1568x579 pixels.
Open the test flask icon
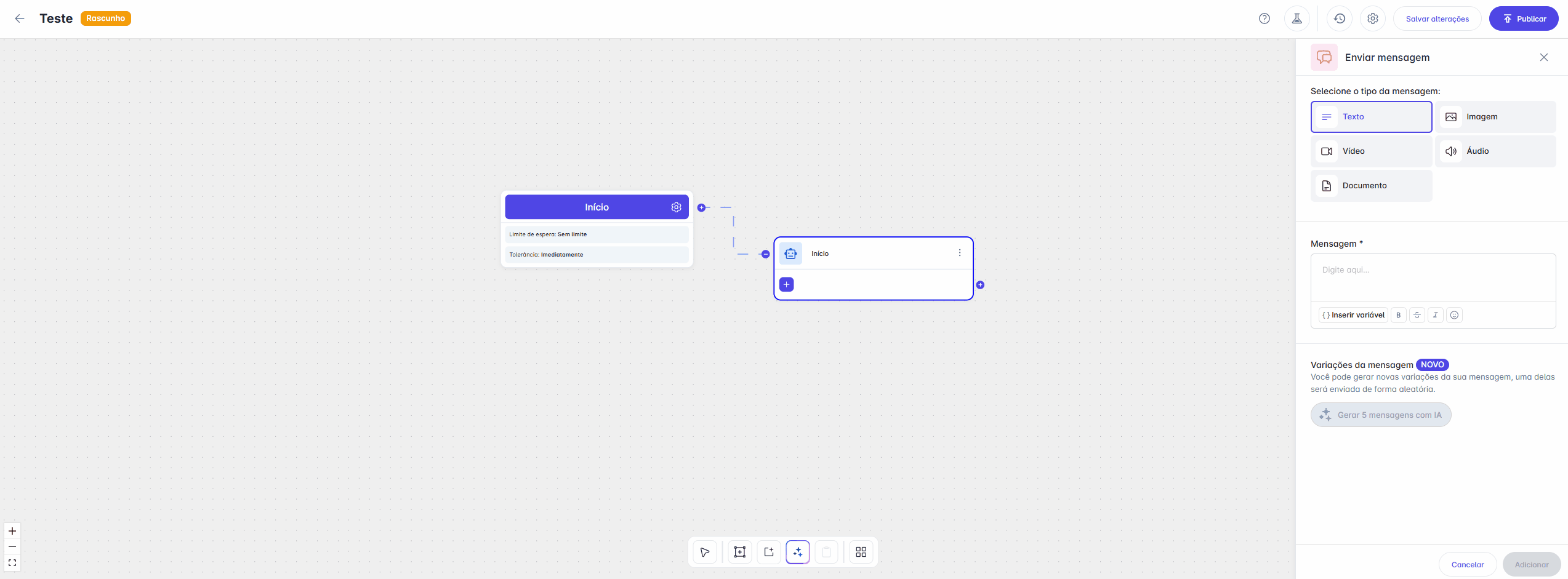click(1297, 18)
